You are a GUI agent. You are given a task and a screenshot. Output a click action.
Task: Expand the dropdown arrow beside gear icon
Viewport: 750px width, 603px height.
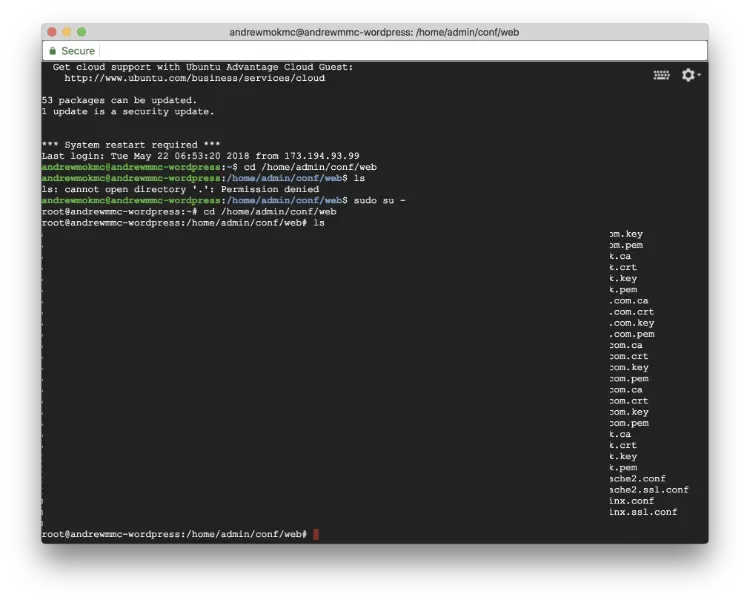[x=699, y=75]
